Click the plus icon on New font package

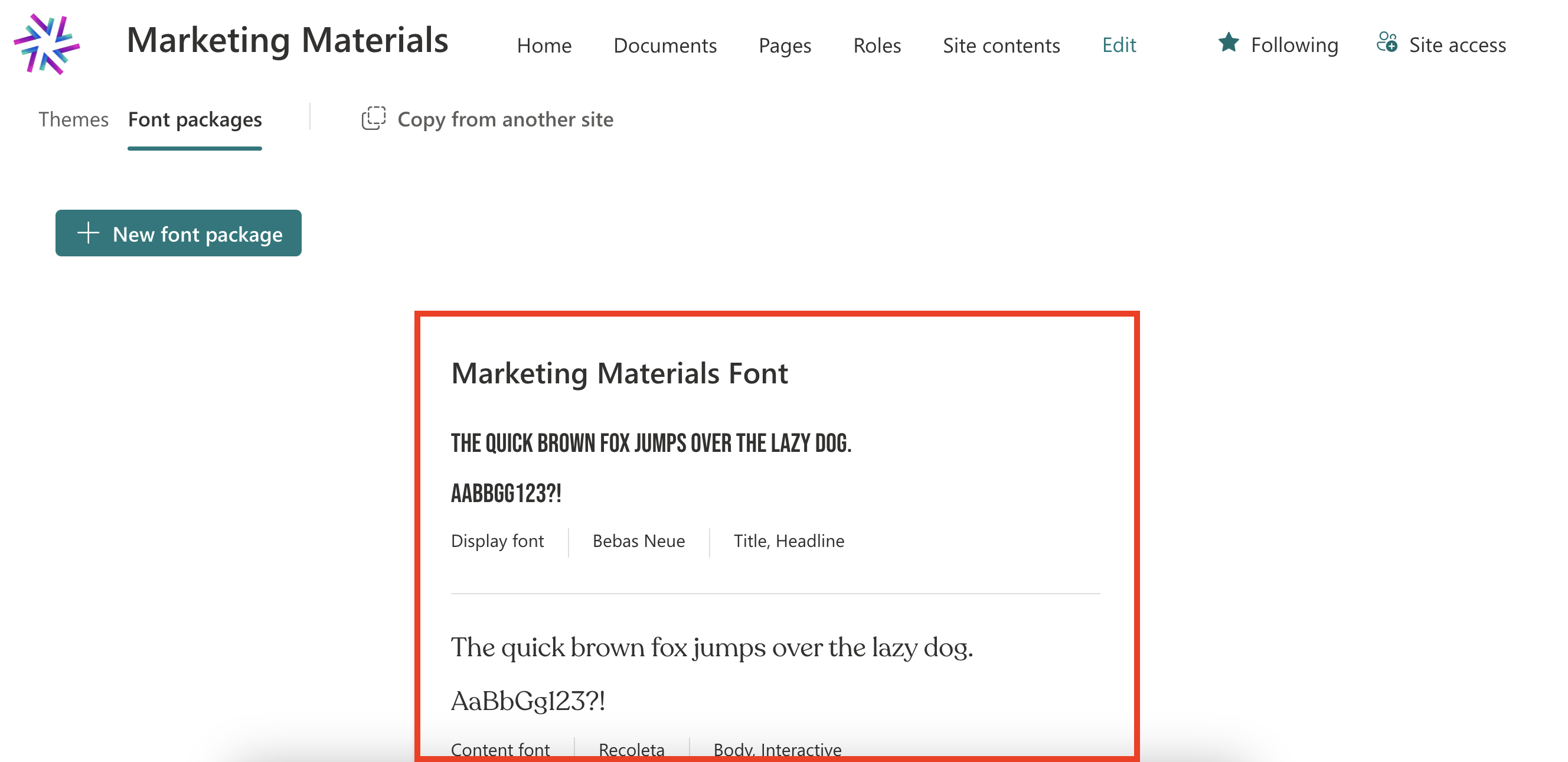[x=89, y=233]
